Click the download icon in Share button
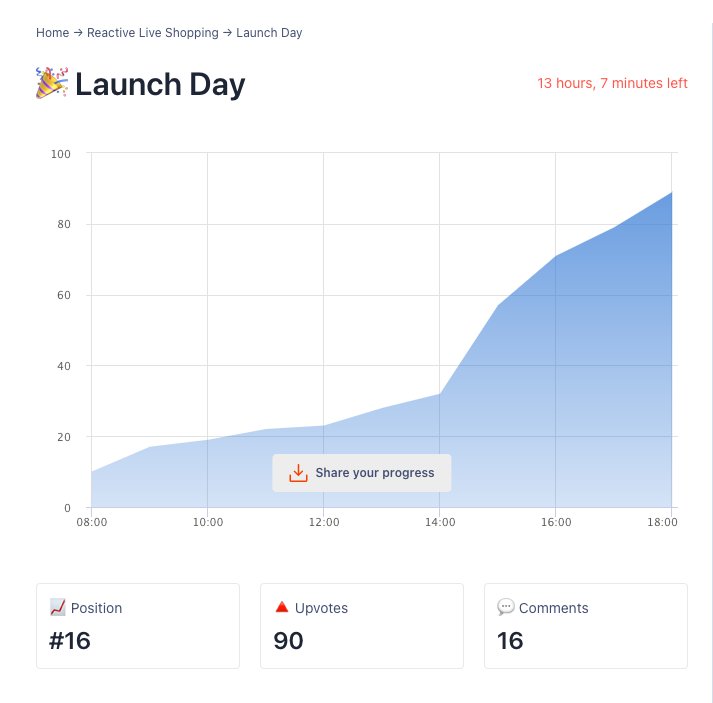The height and width of the screenshot is (703, 713). click(x=298, y=473)
